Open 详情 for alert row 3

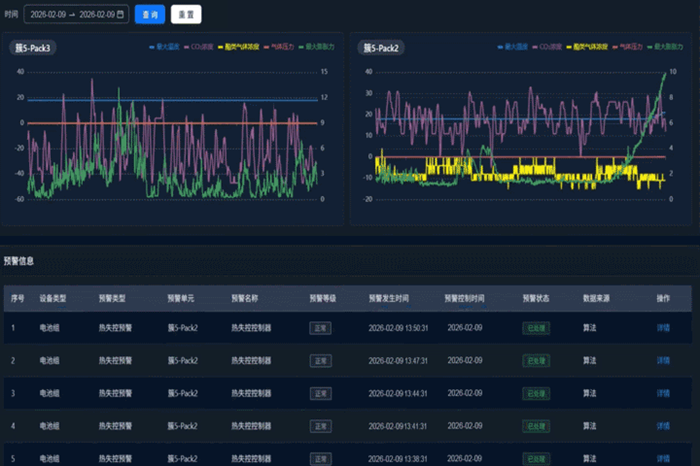coord(662,393)
